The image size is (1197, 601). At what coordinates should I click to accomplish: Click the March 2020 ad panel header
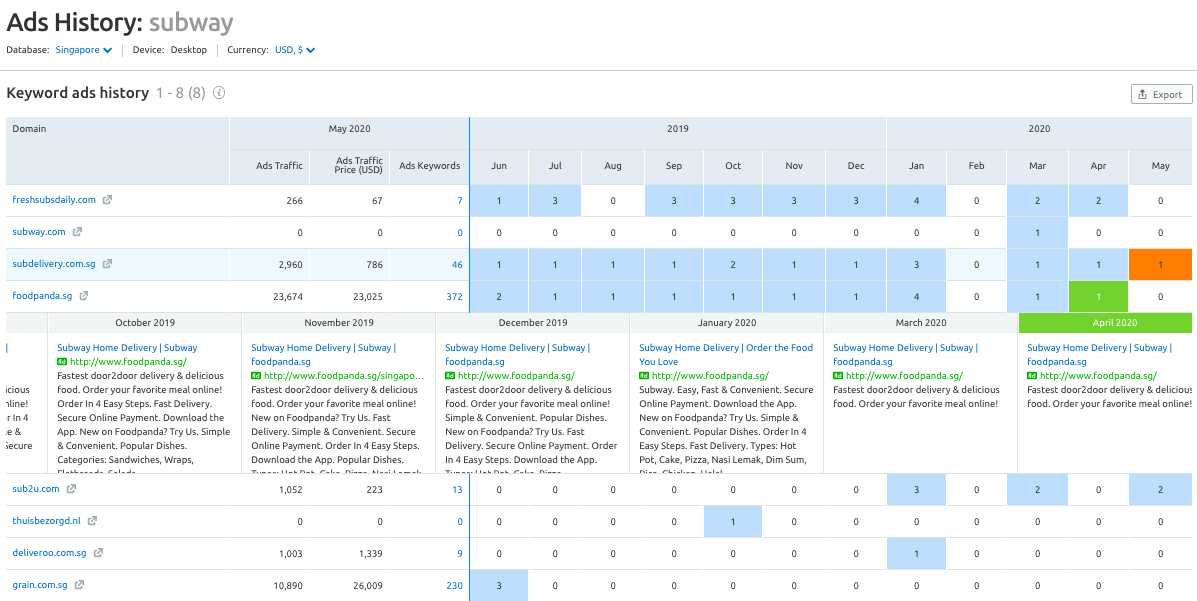point(920,322)
